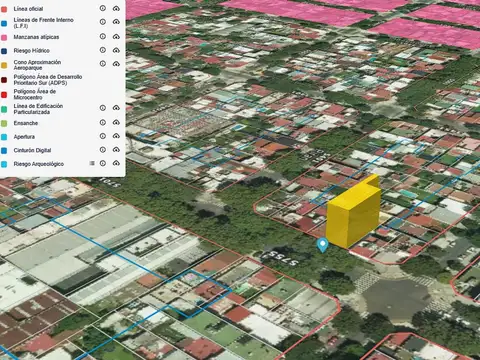Image resolution: width=480 pixels, height=360 pixels.
Task: Toggle Cinturón Digital blue swatch
Action: (4, 151)
